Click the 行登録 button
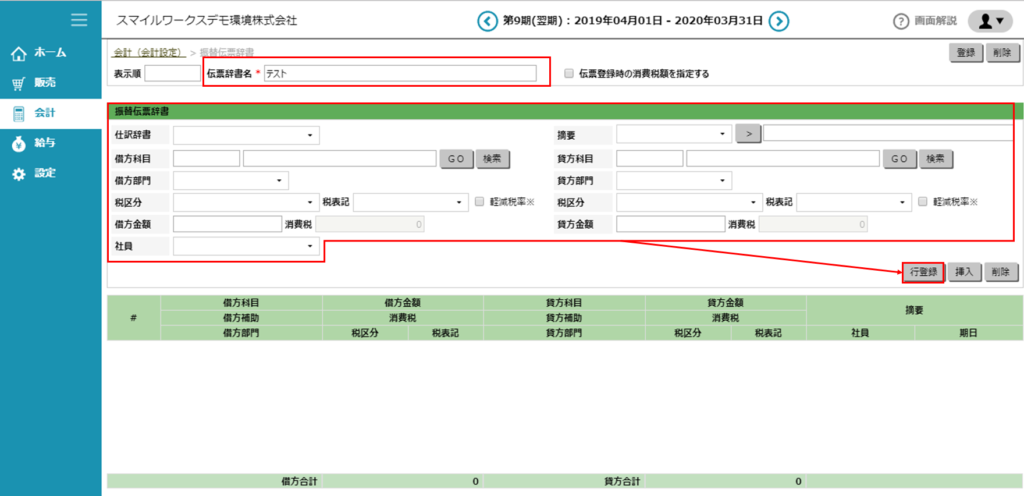The width and height of the screenshot is (1024, 496). tap(924, 272)
